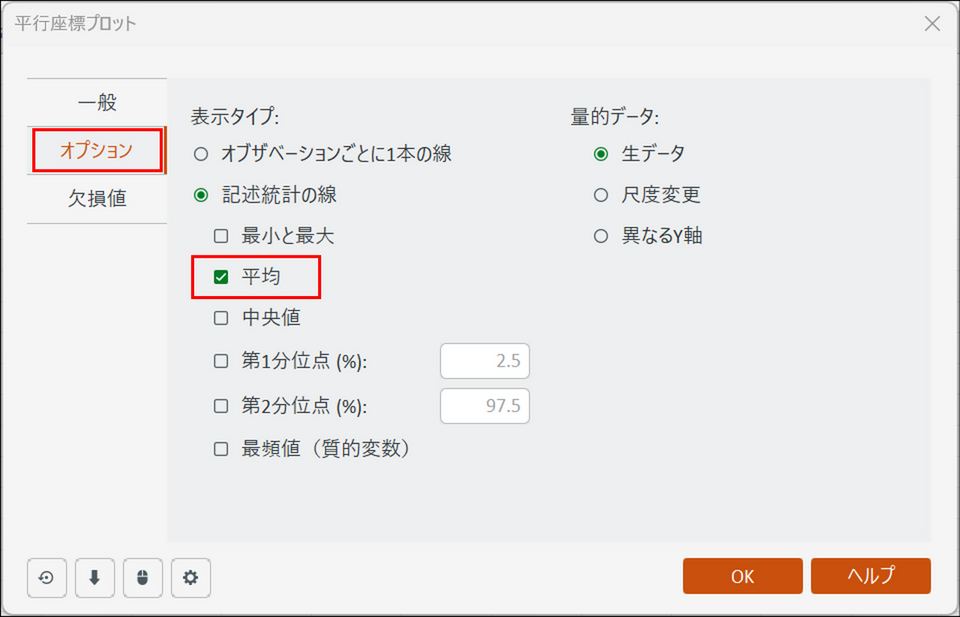This screenshot has height=617, width=960.
Task: Select the 尺度変更 radio button
Action: pyautogui.click(x=601, y=195)
